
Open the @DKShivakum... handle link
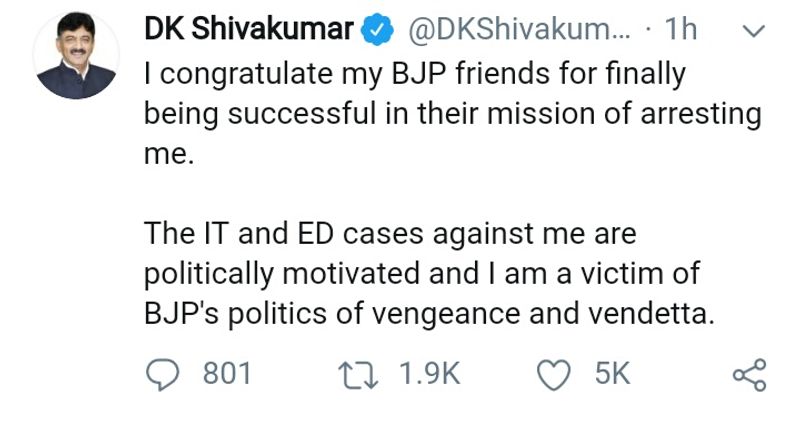(x=518, y=31)
